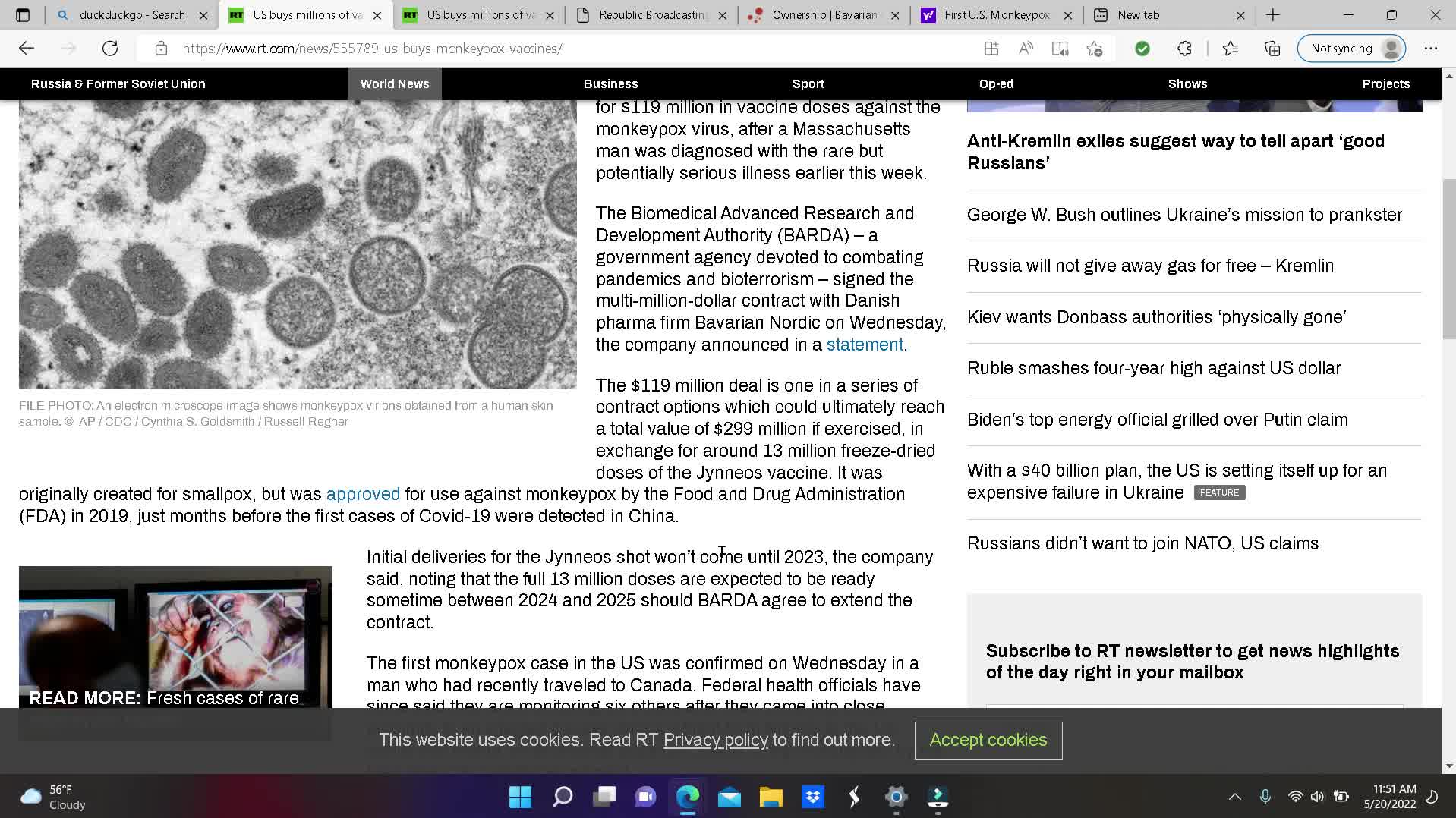Image resolution: width=1456 pixels, height=818 pixels.
Task: Open the Windows Start menu
Action: click(x=520, y=797)
